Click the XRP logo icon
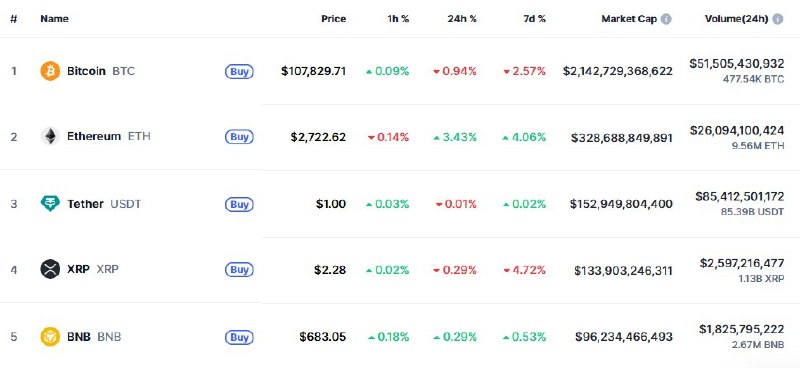800x368 pixels. click(x=50, y=269)
